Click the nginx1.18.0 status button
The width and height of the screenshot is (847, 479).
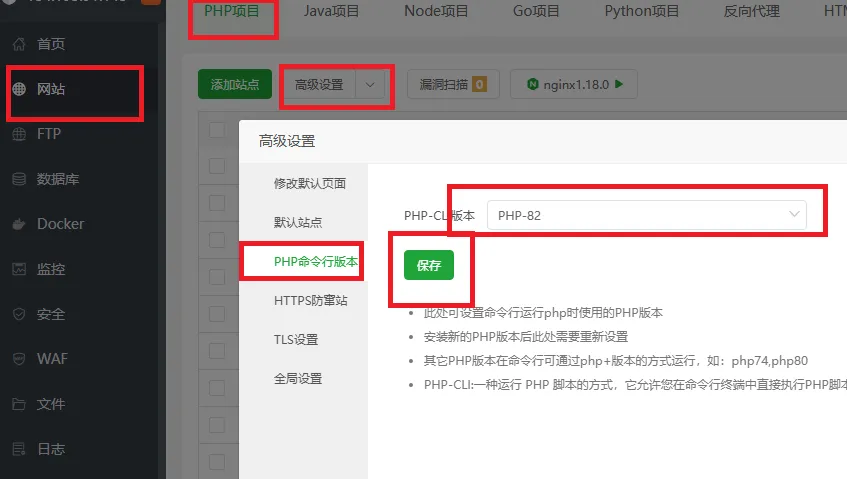pos(574,84)
